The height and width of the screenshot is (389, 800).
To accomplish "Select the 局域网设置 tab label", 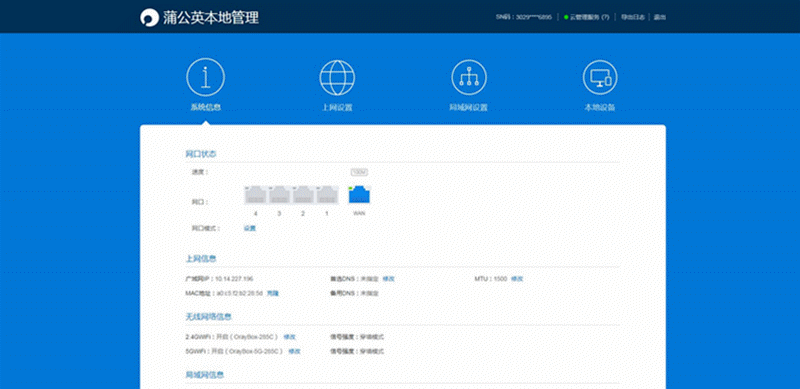I will (468, 108).
